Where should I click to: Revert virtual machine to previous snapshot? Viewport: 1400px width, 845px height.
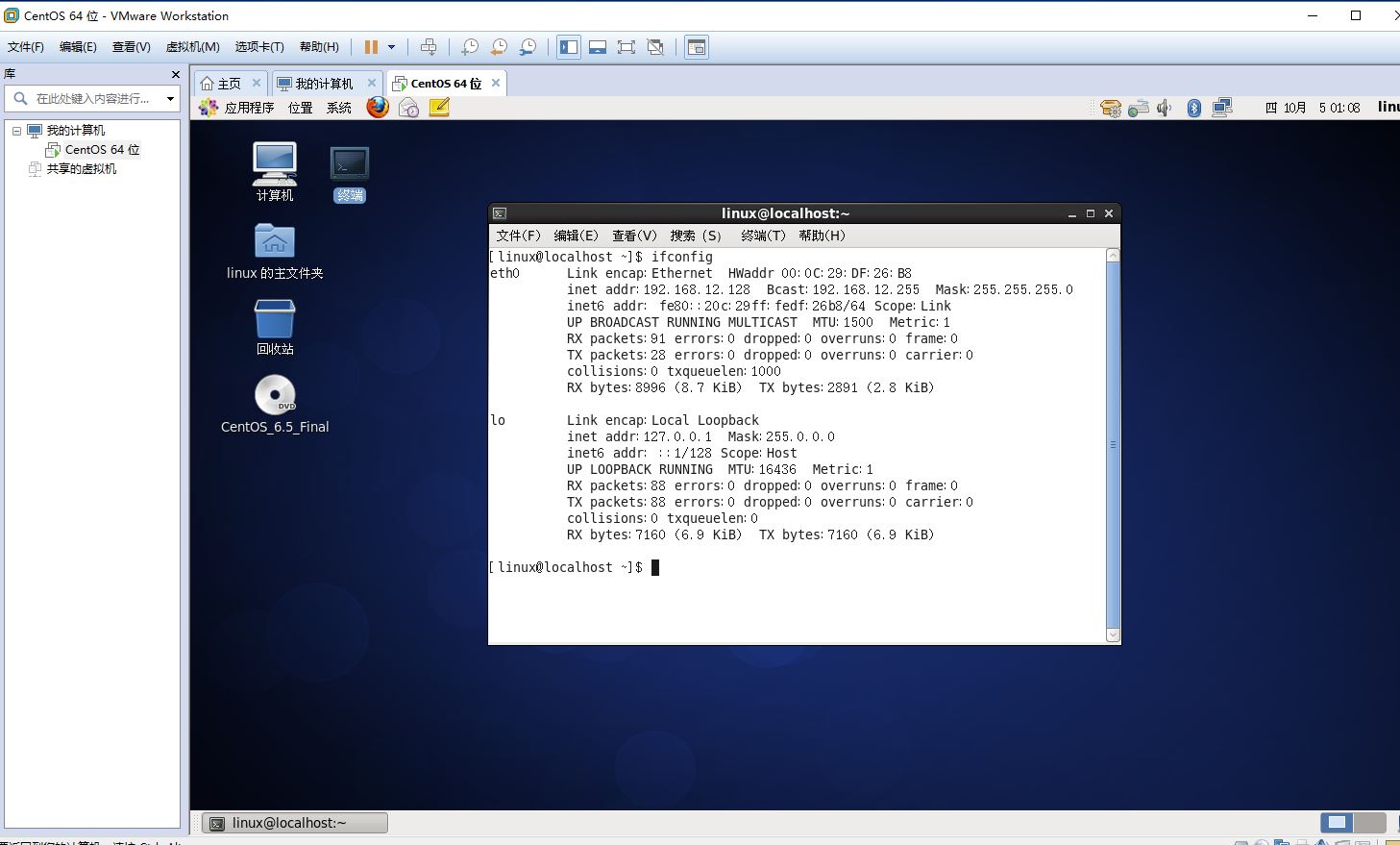click(499, 47)
